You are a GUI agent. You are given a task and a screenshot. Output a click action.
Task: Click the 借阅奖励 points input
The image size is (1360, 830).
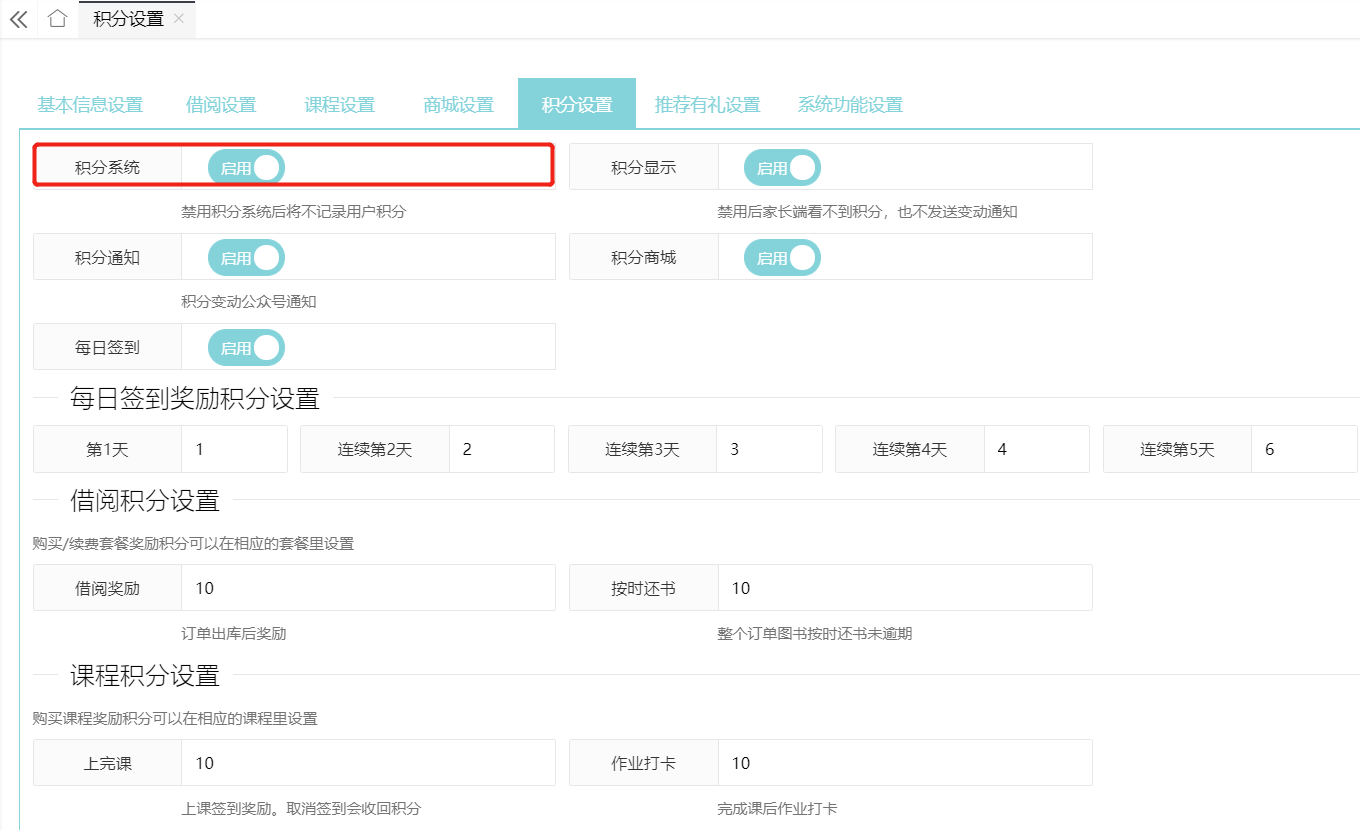(368, 588)
